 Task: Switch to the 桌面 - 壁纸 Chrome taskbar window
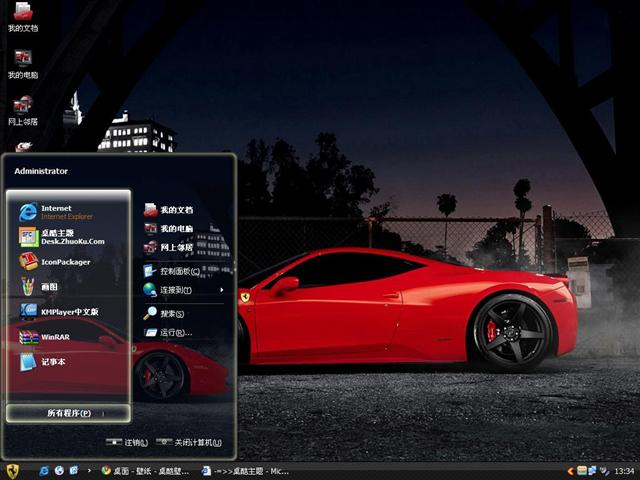145,471
